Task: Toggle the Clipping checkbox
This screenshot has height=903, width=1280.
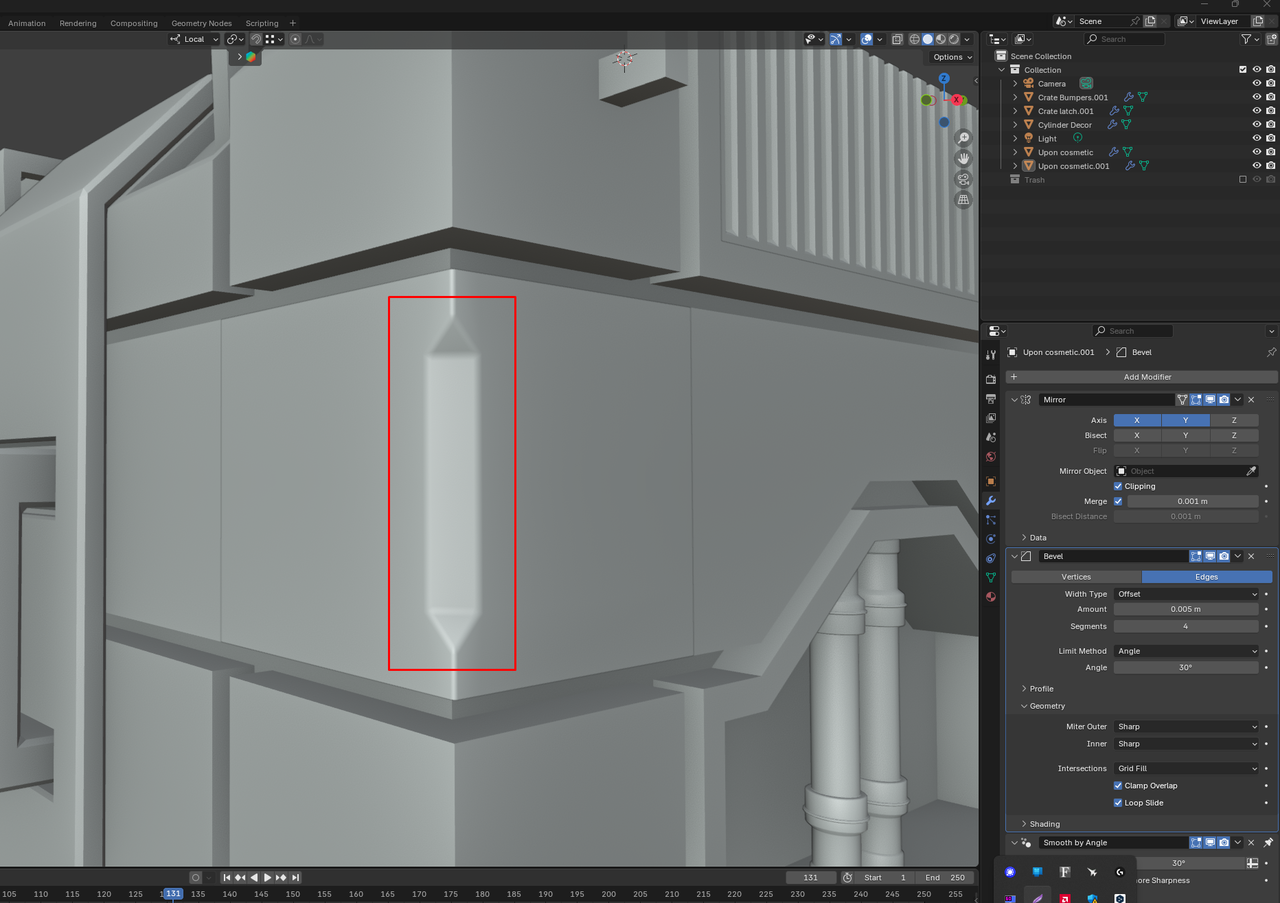Action: pos(1118,486)
